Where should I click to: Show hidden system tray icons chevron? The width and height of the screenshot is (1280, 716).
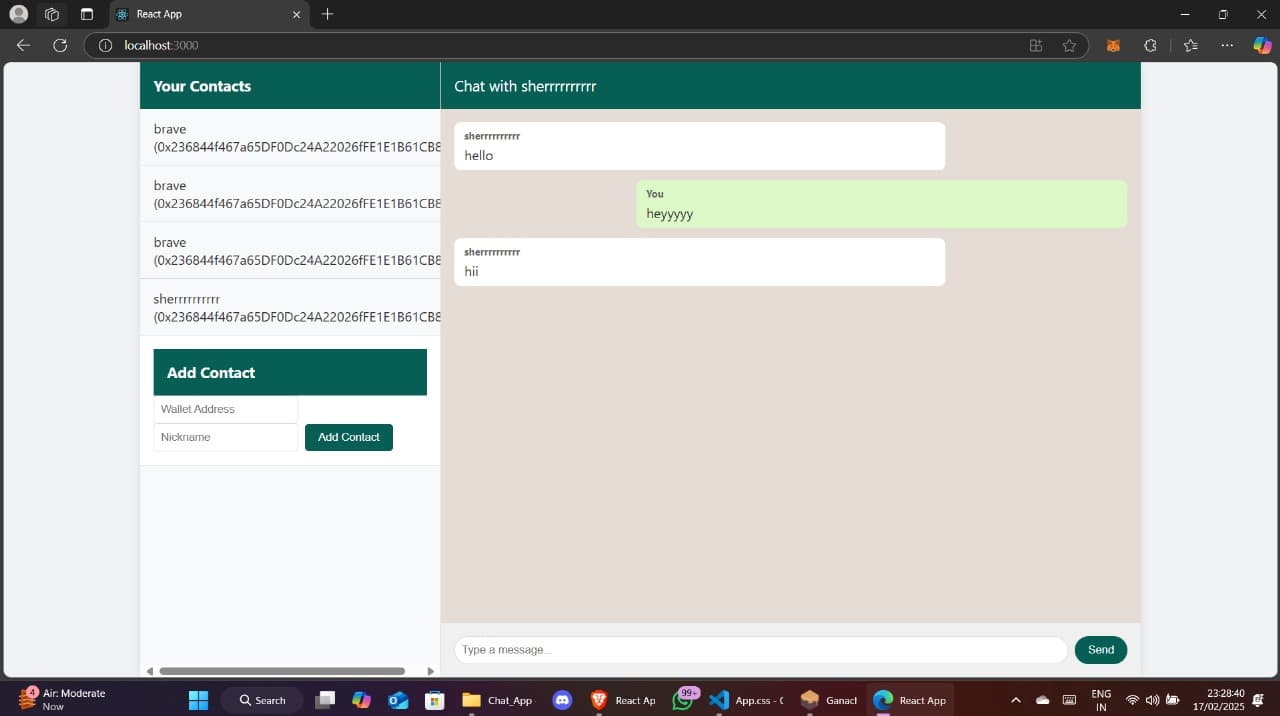pyautogui.click(x=1016, y=700)
